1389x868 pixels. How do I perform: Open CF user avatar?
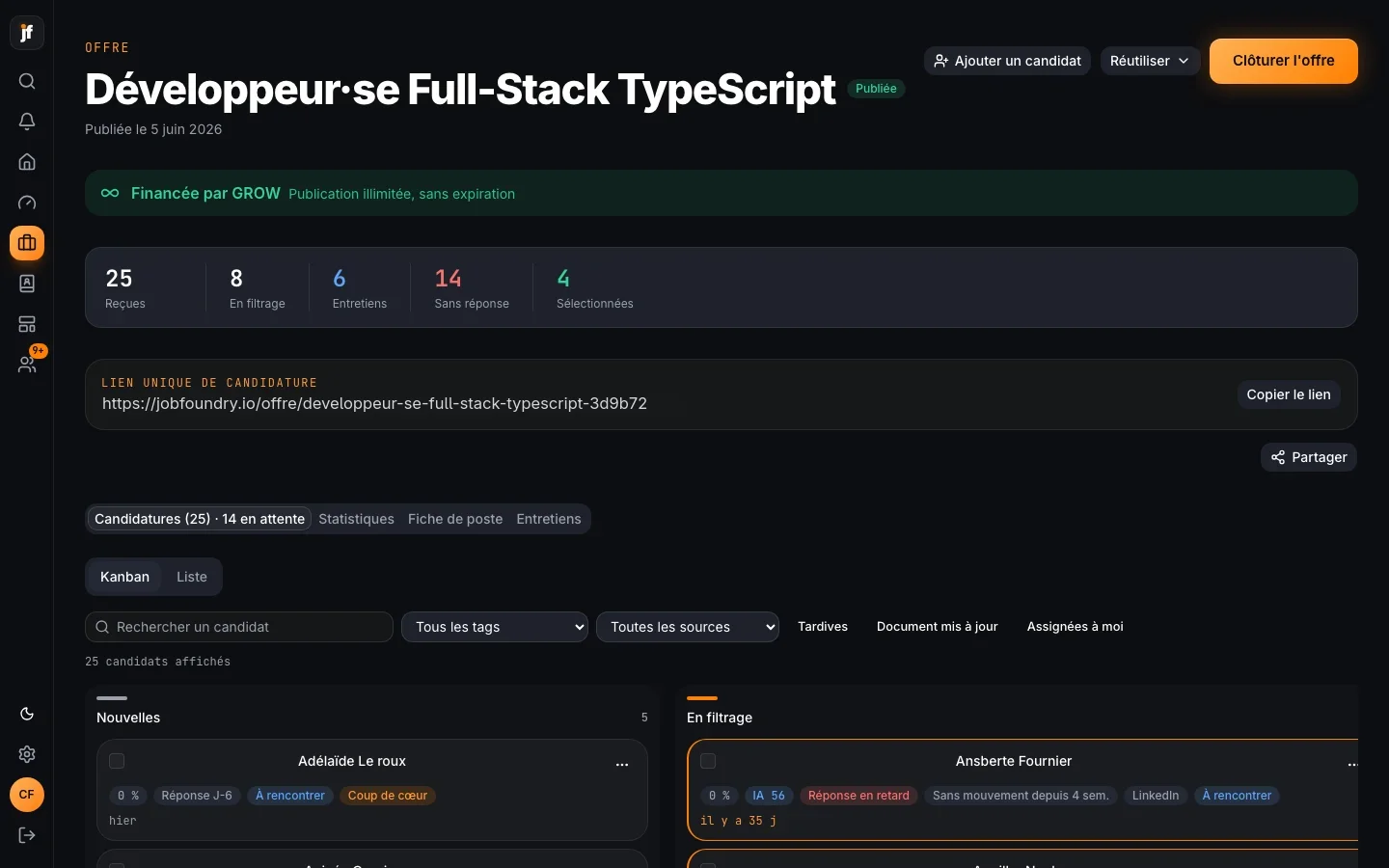tap(27, 795)
